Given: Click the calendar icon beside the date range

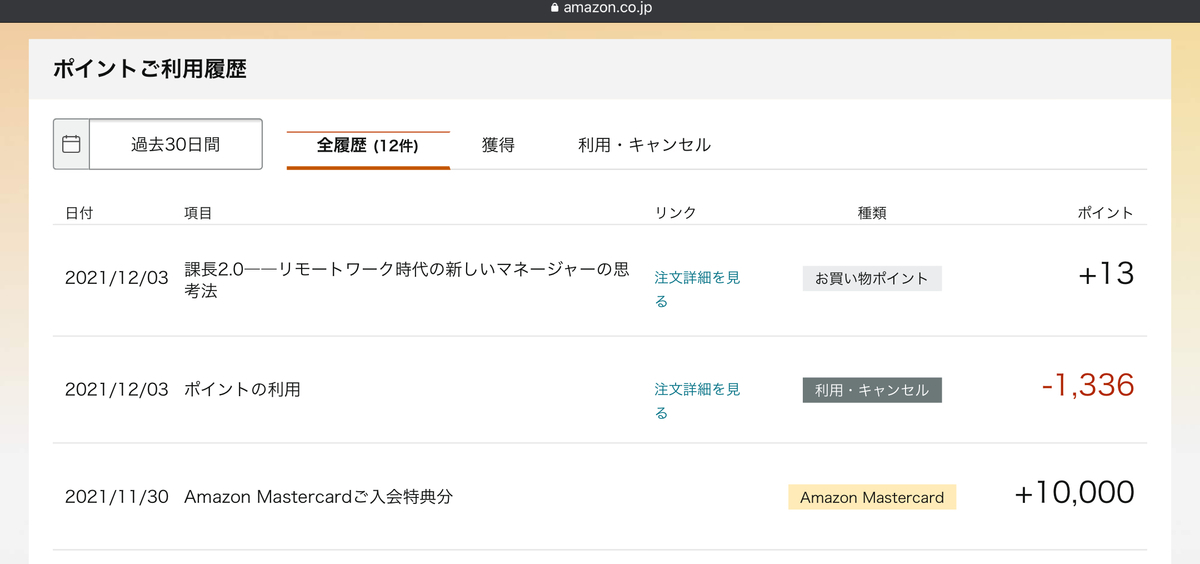Looking at the screenshot, I should pos(71,144).
